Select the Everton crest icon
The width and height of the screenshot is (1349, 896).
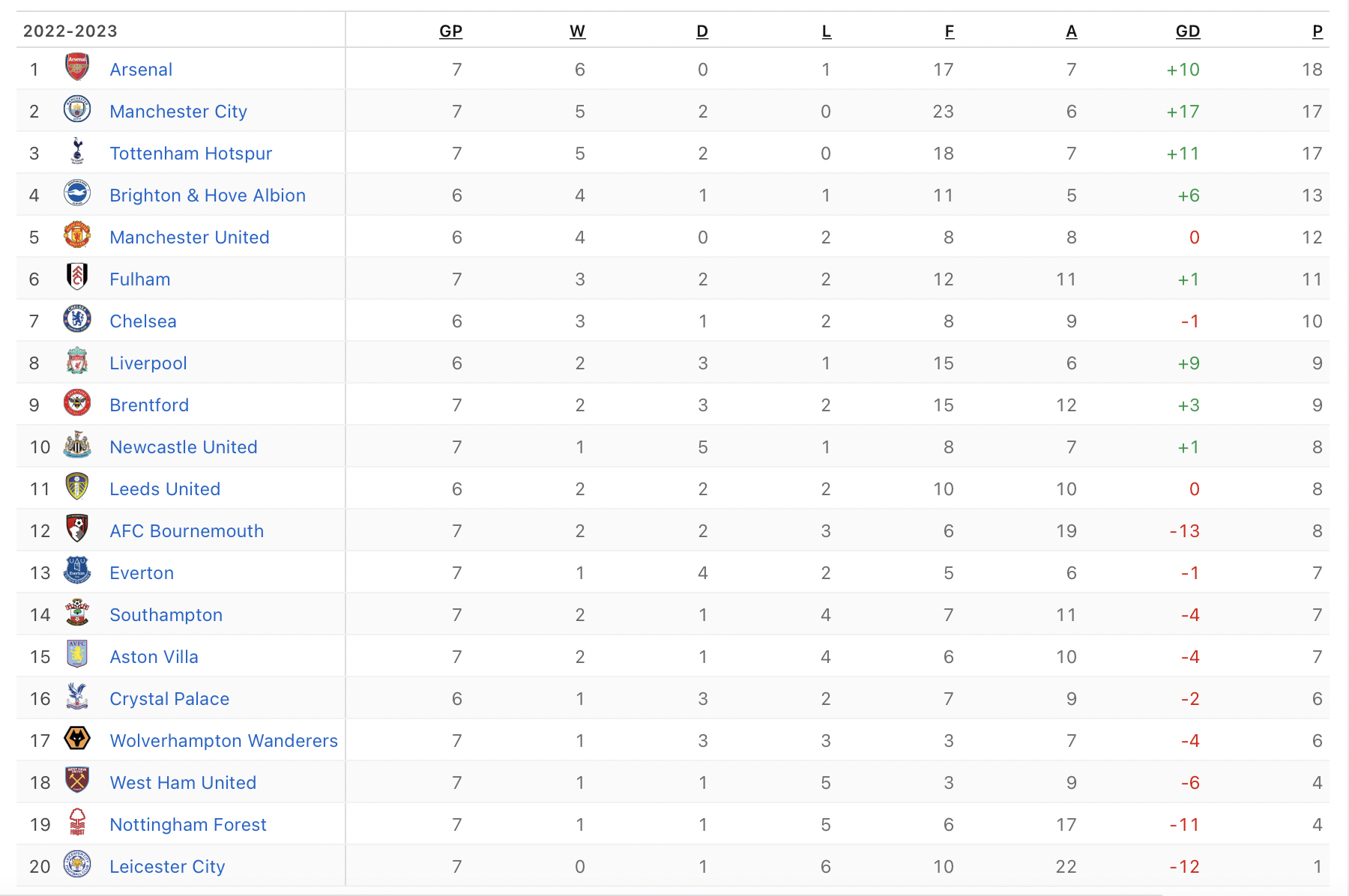(x=77, y=571)
